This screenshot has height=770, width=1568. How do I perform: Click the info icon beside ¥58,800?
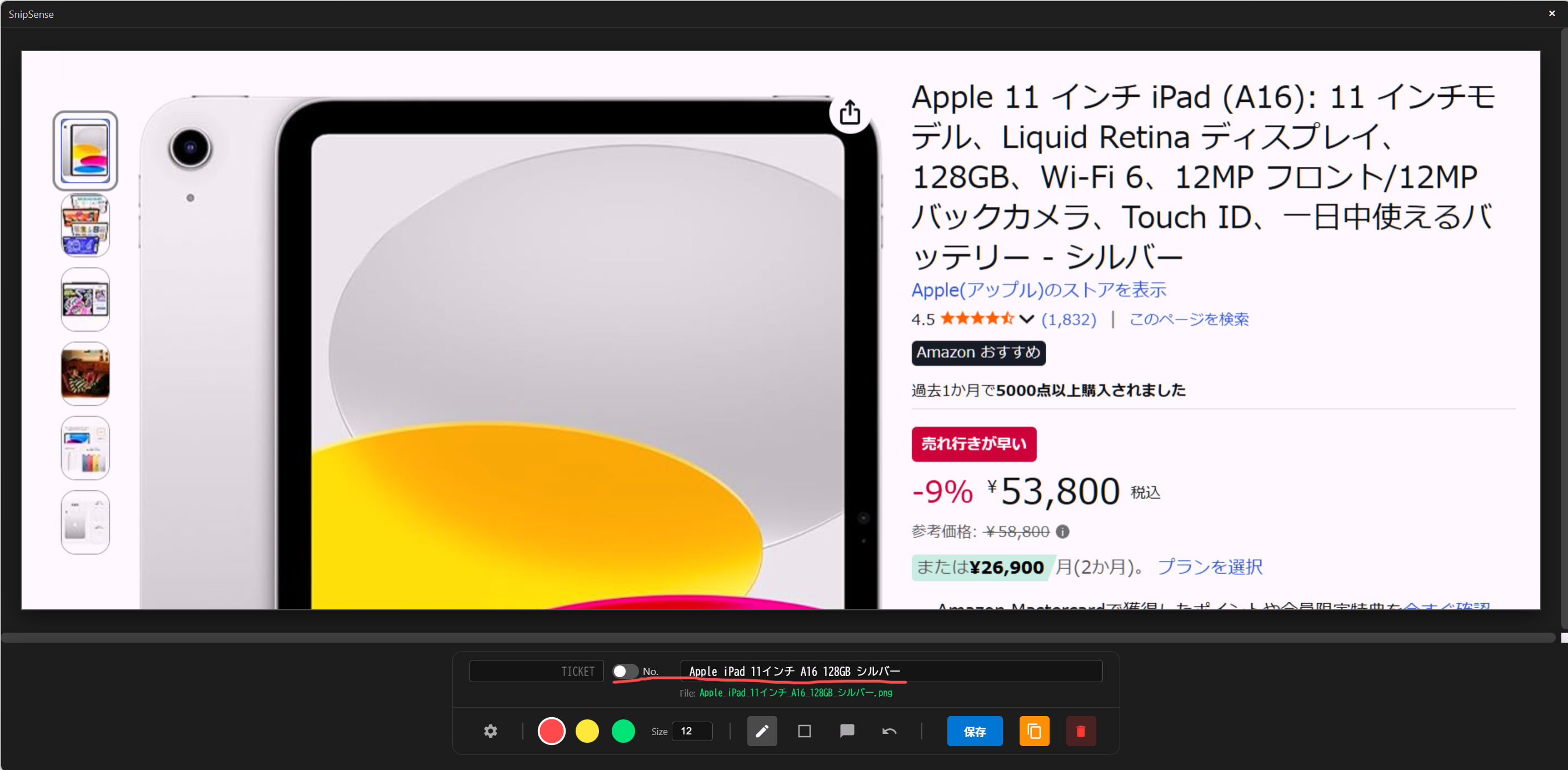[1062, 532]
